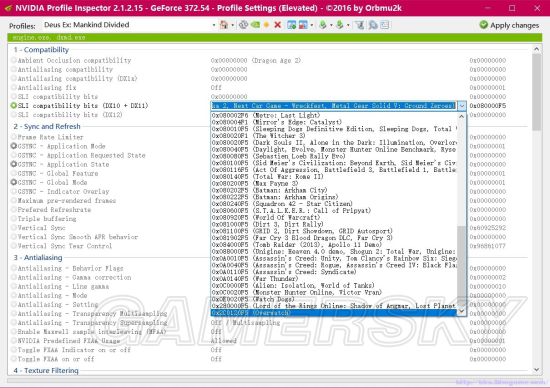Click the magnifier scan profiles icon
The image size is (550, 388).
(x=373, y=25)
